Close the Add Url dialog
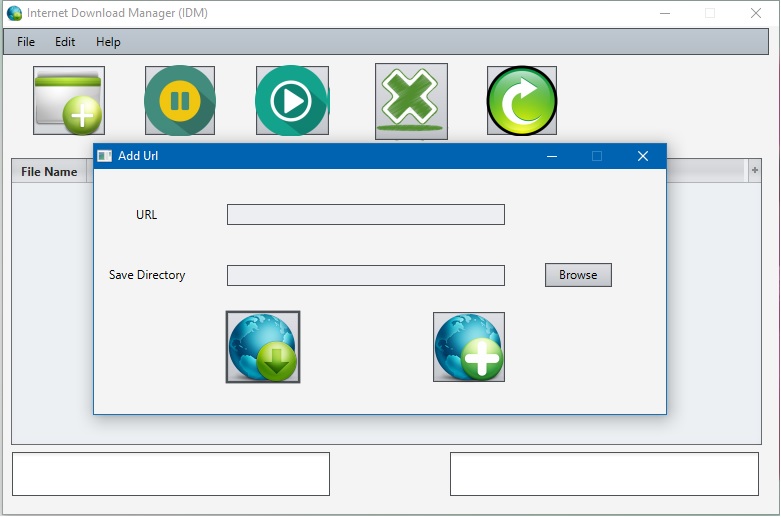Viewport: 781px width, 517px height. coord(643,156)
